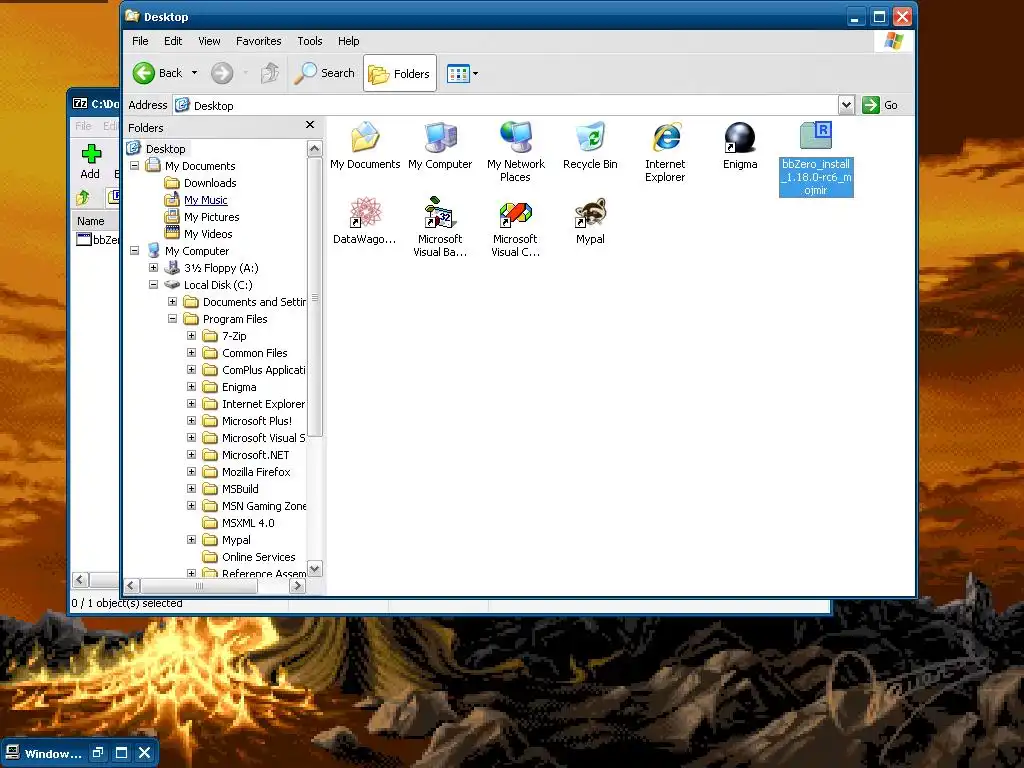Click the green Go button

tap(880, 105)
